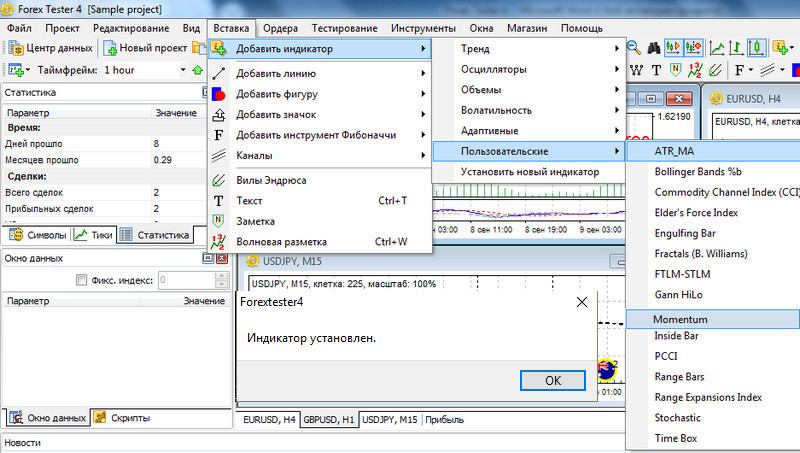Image resolution: width=800 pixels, height=453 pixels.
Task: Click the magnifier zoom-out toolbar icon
Action: pyautogui.click(x=634, y=48)
